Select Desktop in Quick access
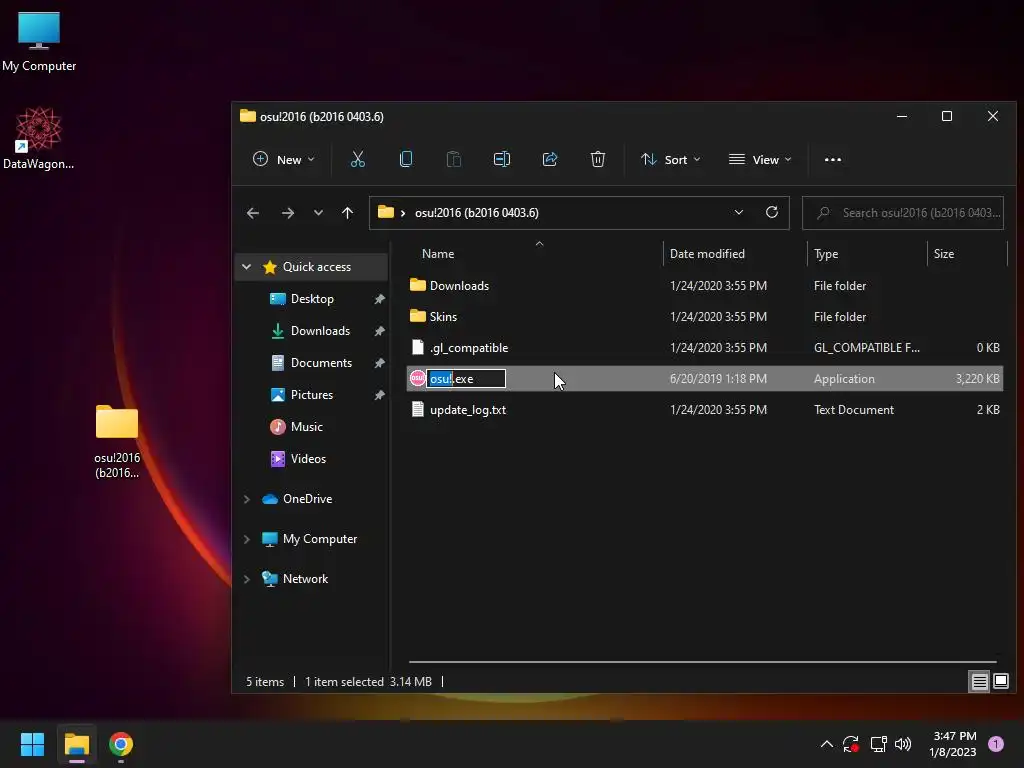The height and width of the screenshot is (768, 1024). click(312, 299)
